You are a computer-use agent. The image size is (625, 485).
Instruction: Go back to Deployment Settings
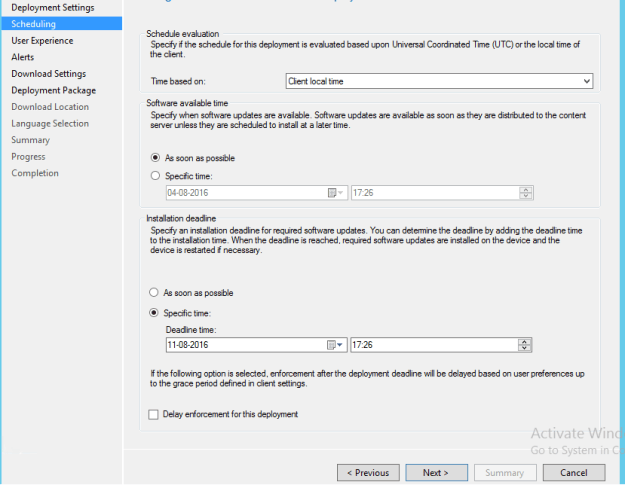(53, 8)
